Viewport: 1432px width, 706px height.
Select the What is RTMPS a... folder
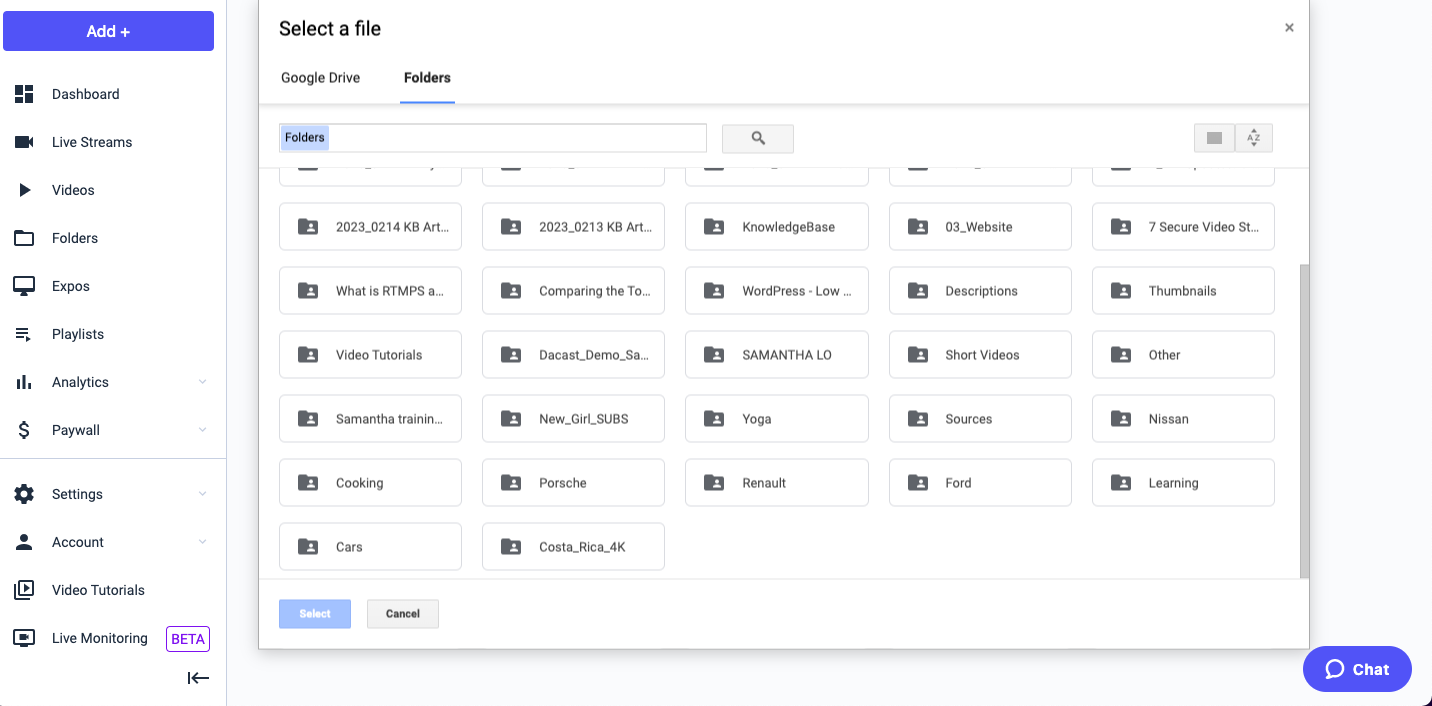point(370,291)
